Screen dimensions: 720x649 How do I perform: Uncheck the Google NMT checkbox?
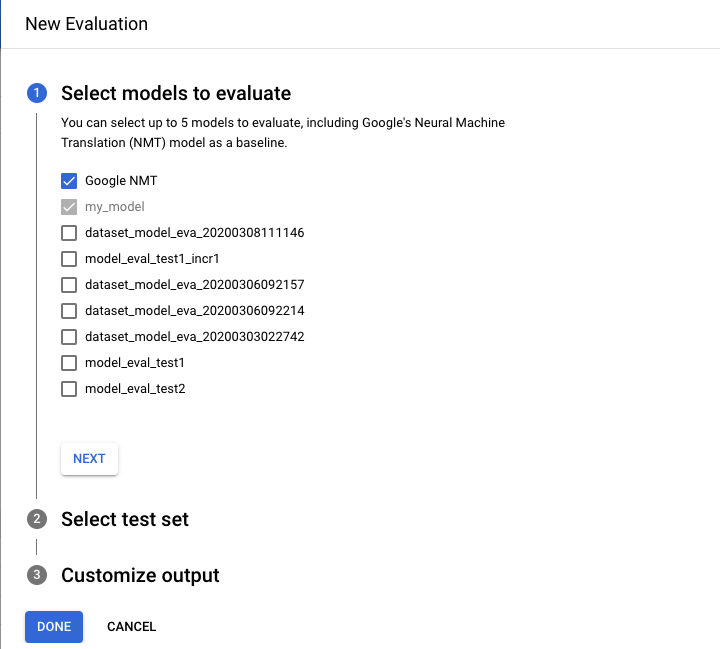(69, 181)
